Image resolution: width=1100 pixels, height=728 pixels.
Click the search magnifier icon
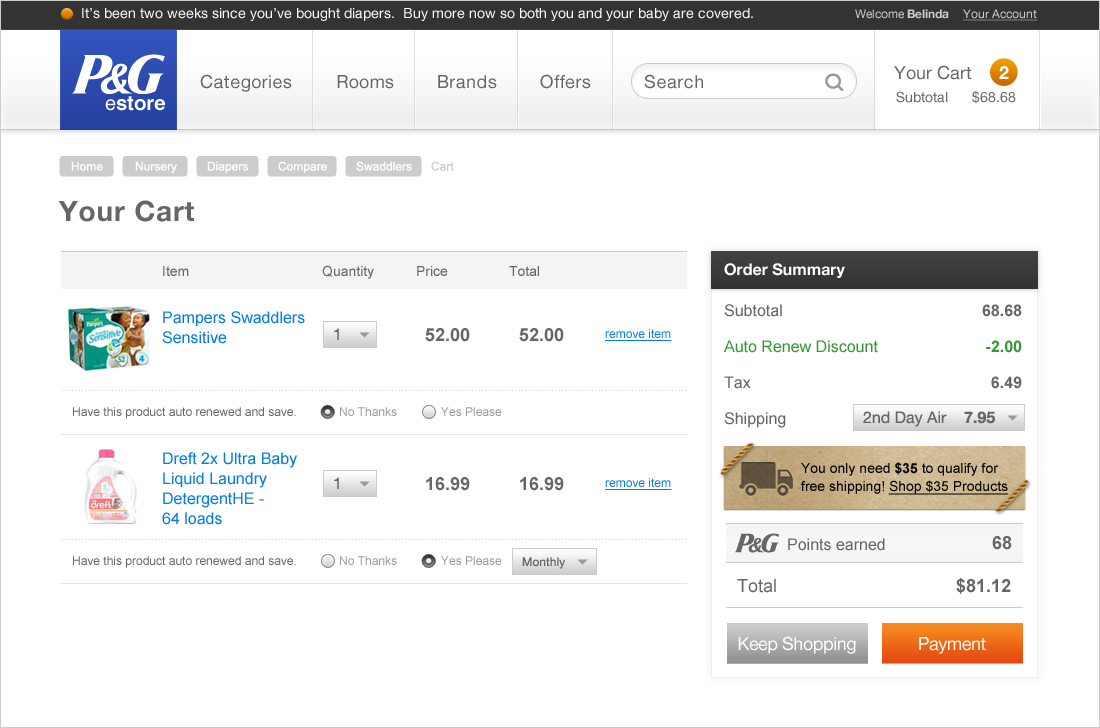(x=833, y=82)
